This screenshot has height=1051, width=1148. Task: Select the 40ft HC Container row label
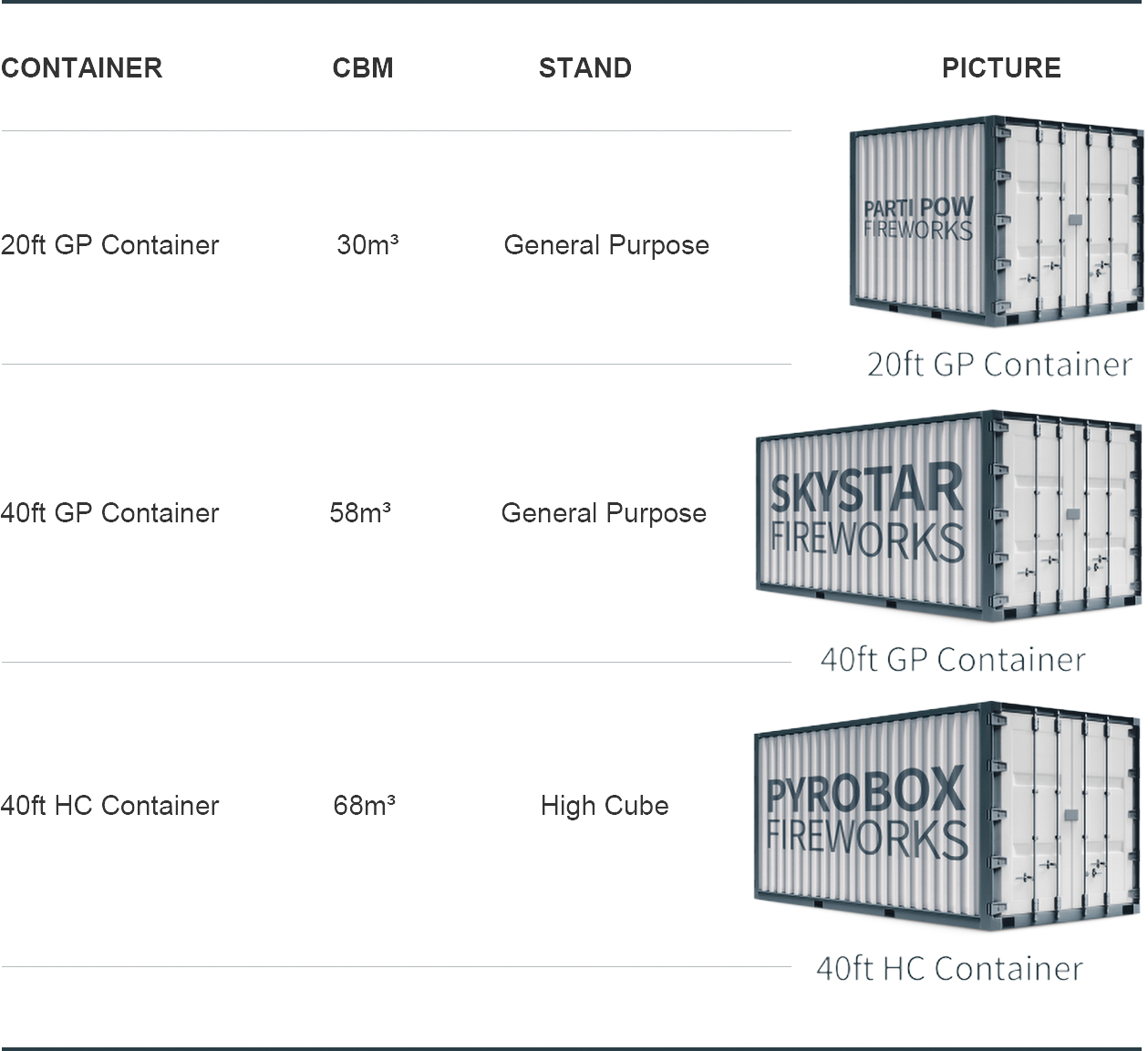(x=109, y=806)
